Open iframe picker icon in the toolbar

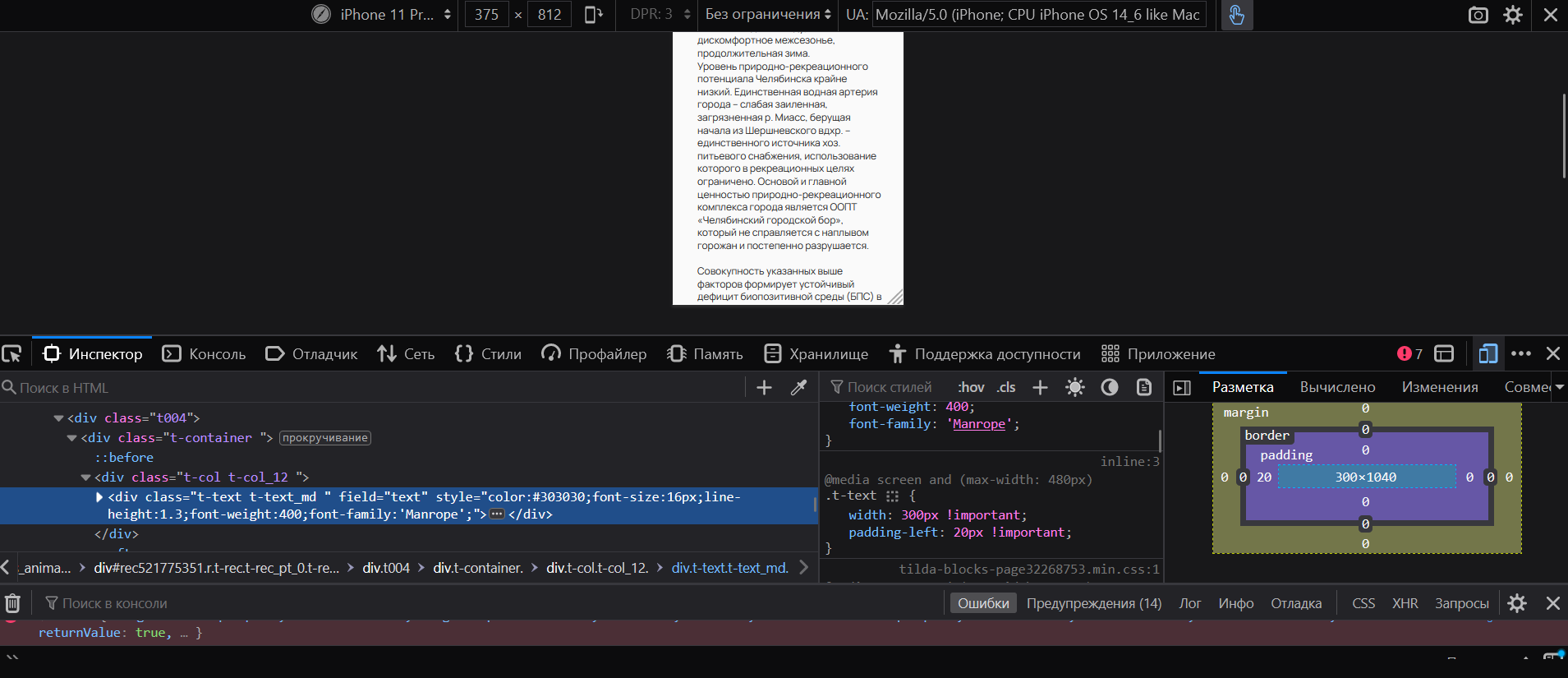click(1444, 353)
